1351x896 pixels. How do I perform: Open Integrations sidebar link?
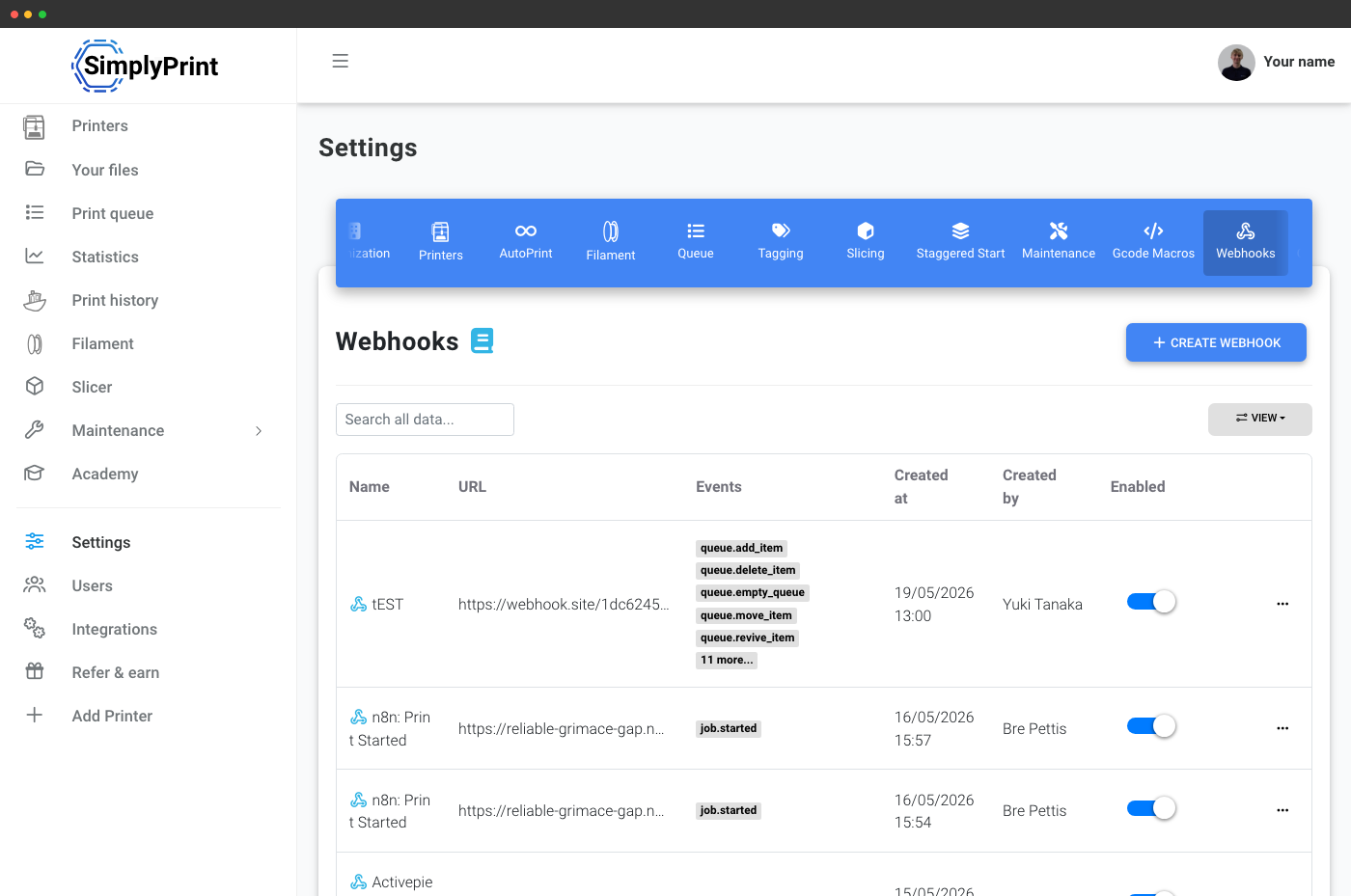[114, 629]
